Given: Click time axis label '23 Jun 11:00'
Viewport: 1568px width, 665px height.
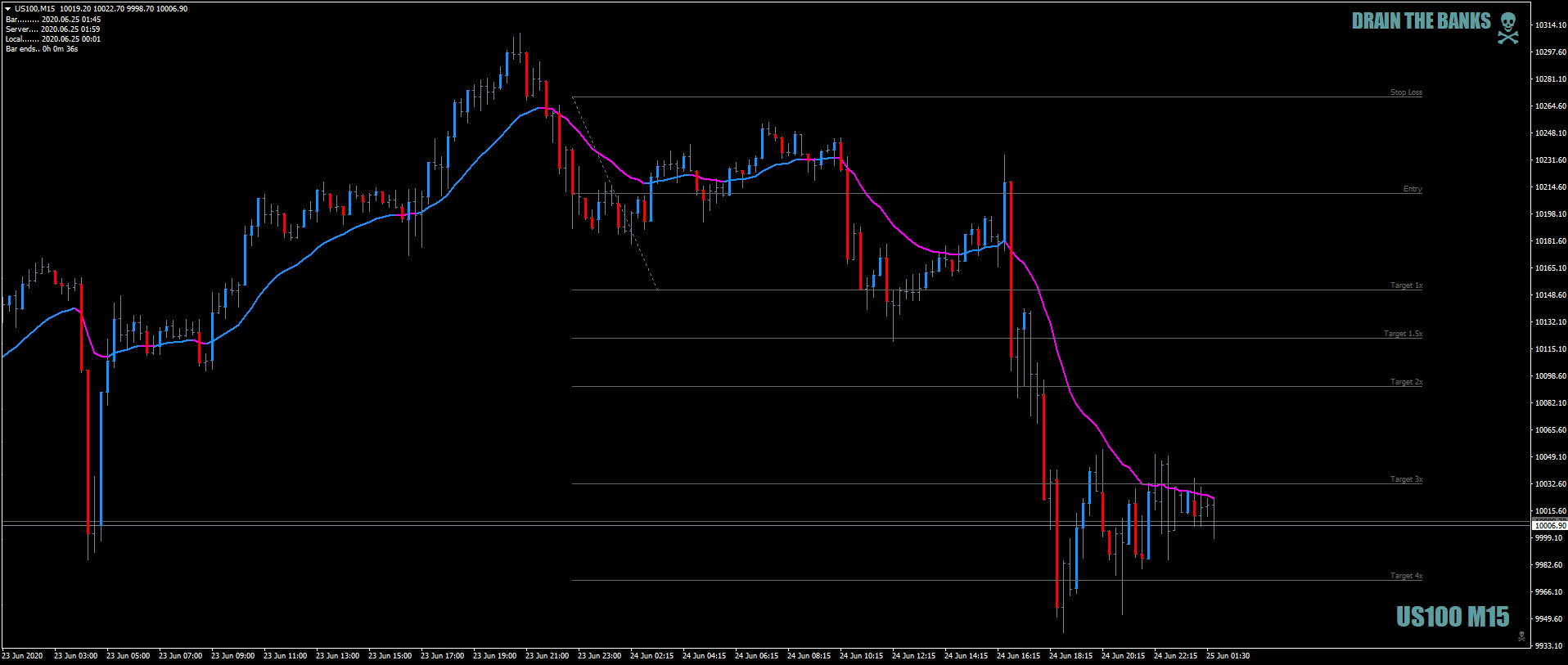Looking at the screenshot, I should click(285, 656).
